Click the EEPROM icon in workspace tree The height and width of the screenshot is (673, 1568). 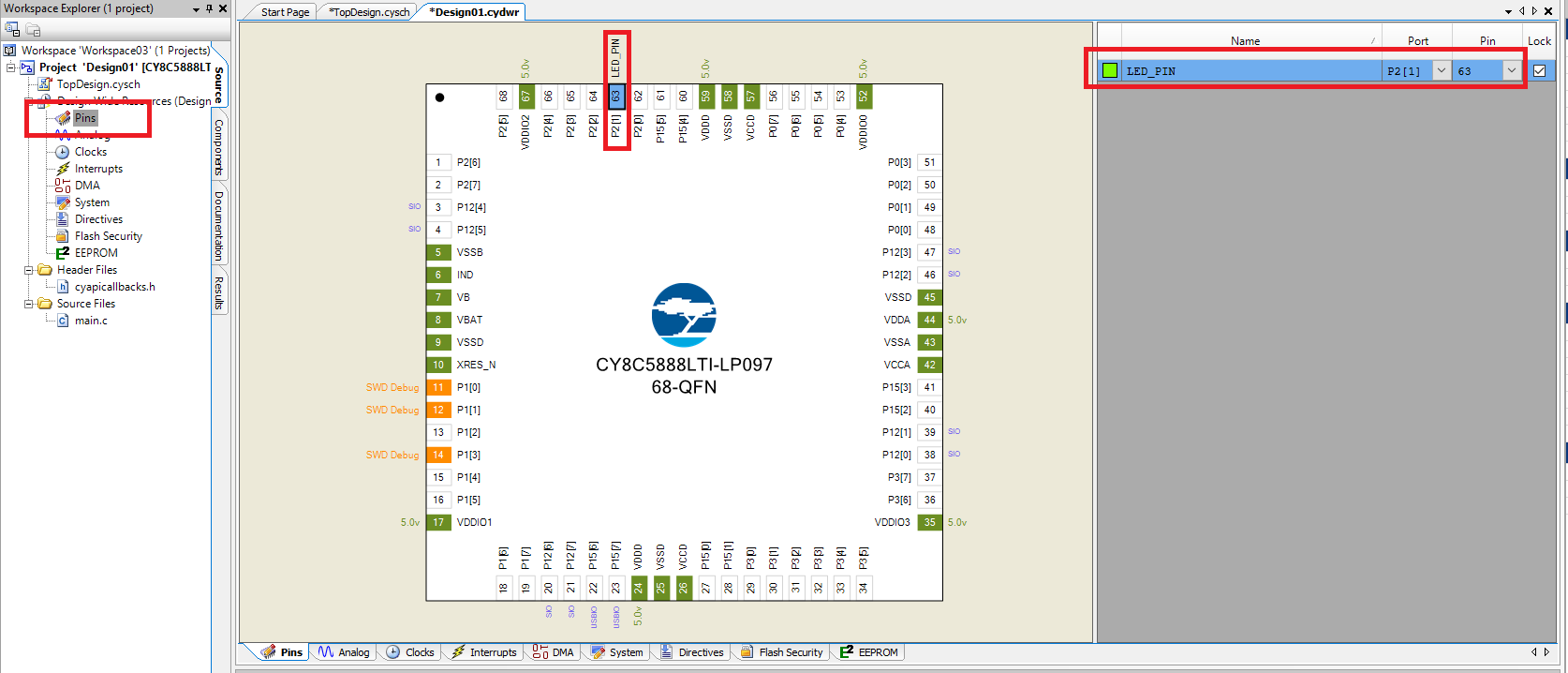(63, 253)
